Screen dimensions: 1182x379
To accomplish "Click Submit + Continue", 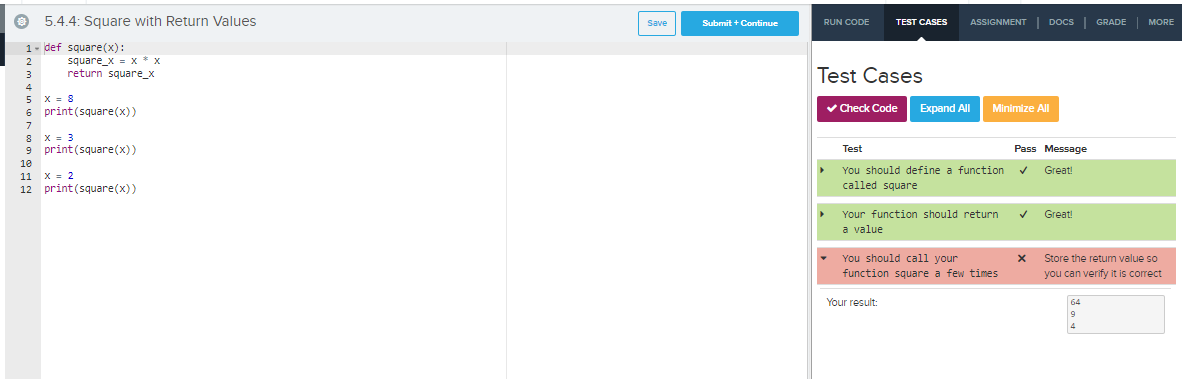I will [740, 23].
